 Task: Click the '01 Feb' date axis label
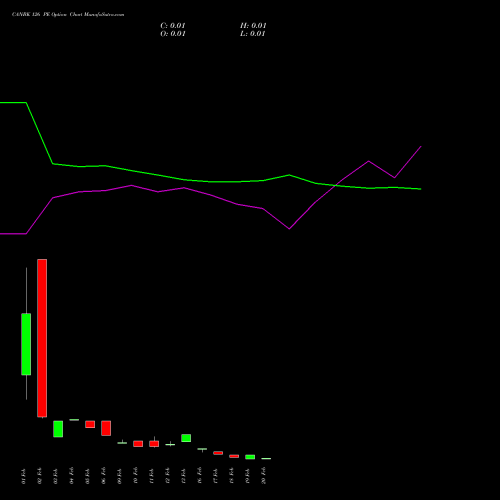24,476
